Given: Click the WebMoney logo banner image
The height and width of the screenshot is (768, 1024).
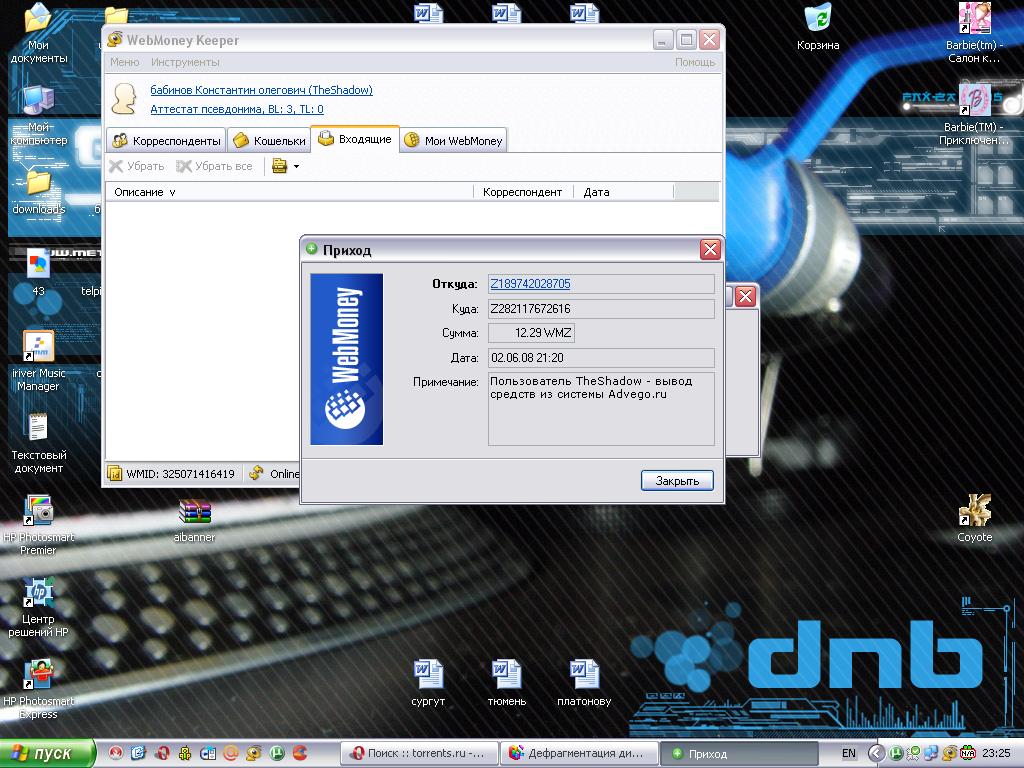Looking at the screenshot, I should point(346,359).
